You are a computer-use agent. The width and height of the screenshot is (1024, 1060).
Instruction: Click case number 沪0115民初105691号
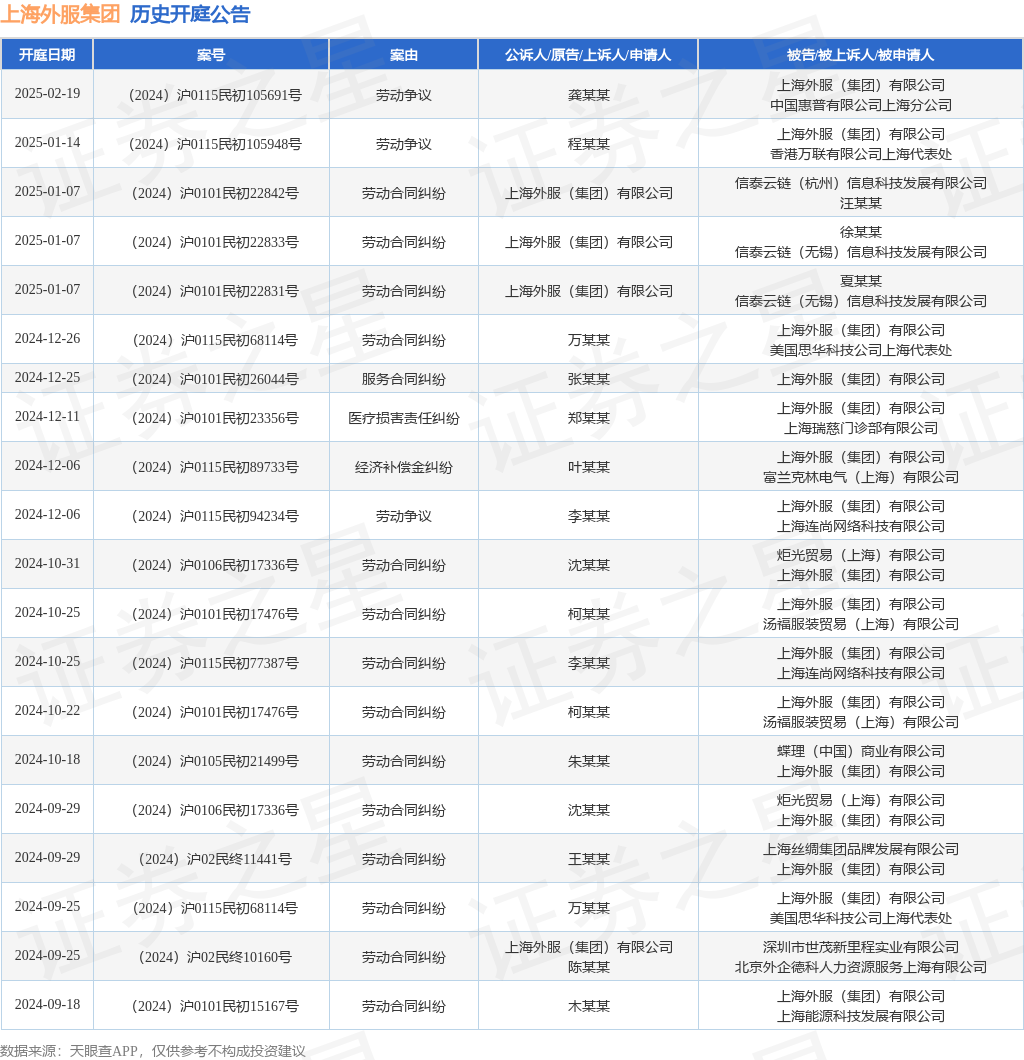point(239,95)
